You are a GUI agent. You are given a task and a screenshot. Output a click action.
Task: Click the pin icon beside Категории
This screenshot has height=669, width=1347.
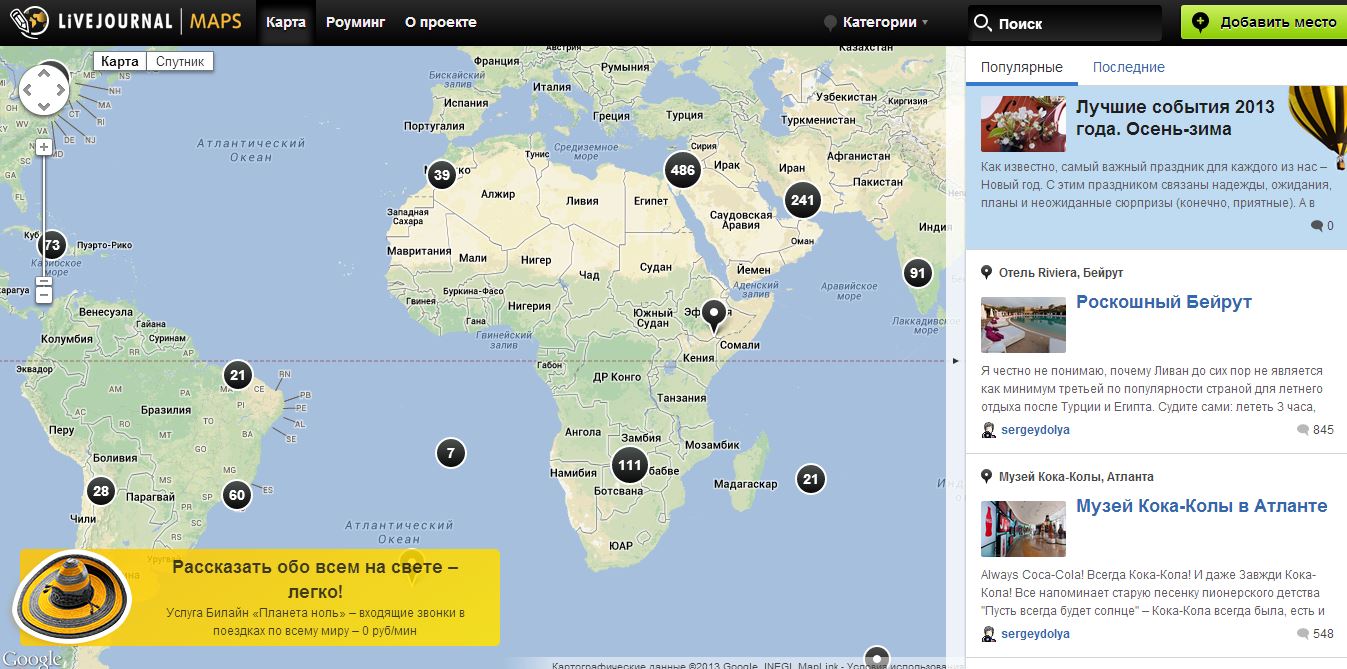tap(830, 23)
